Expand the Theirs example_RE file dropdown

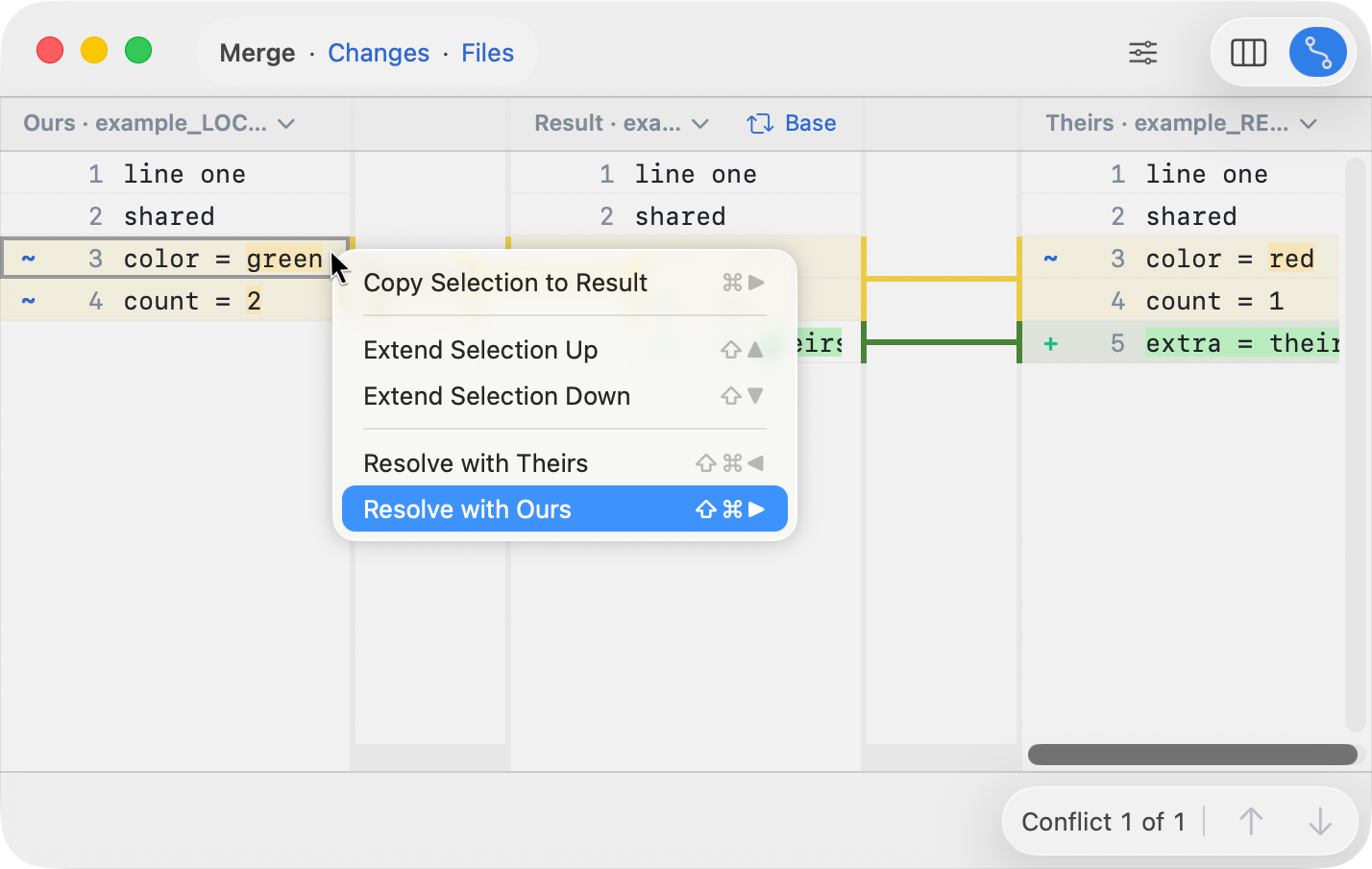(1308, 124)
